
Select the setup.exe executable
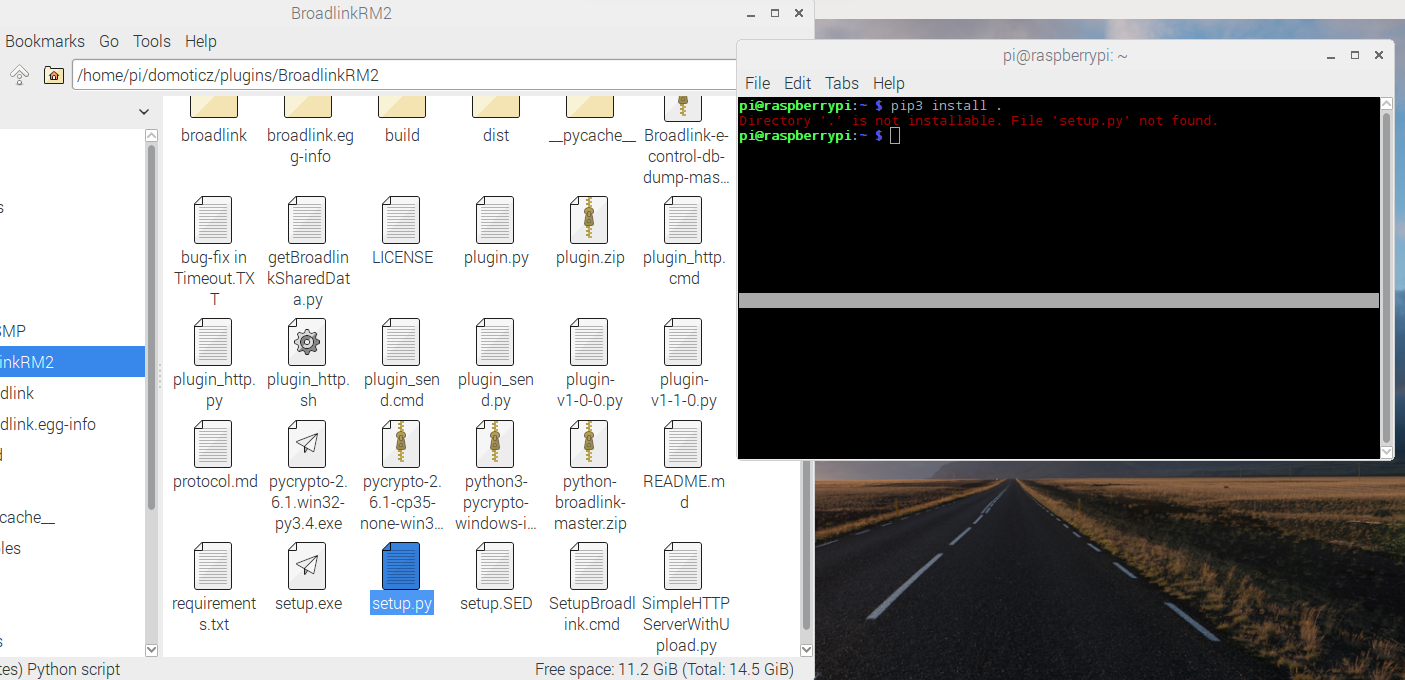click(x=307, y=578)
